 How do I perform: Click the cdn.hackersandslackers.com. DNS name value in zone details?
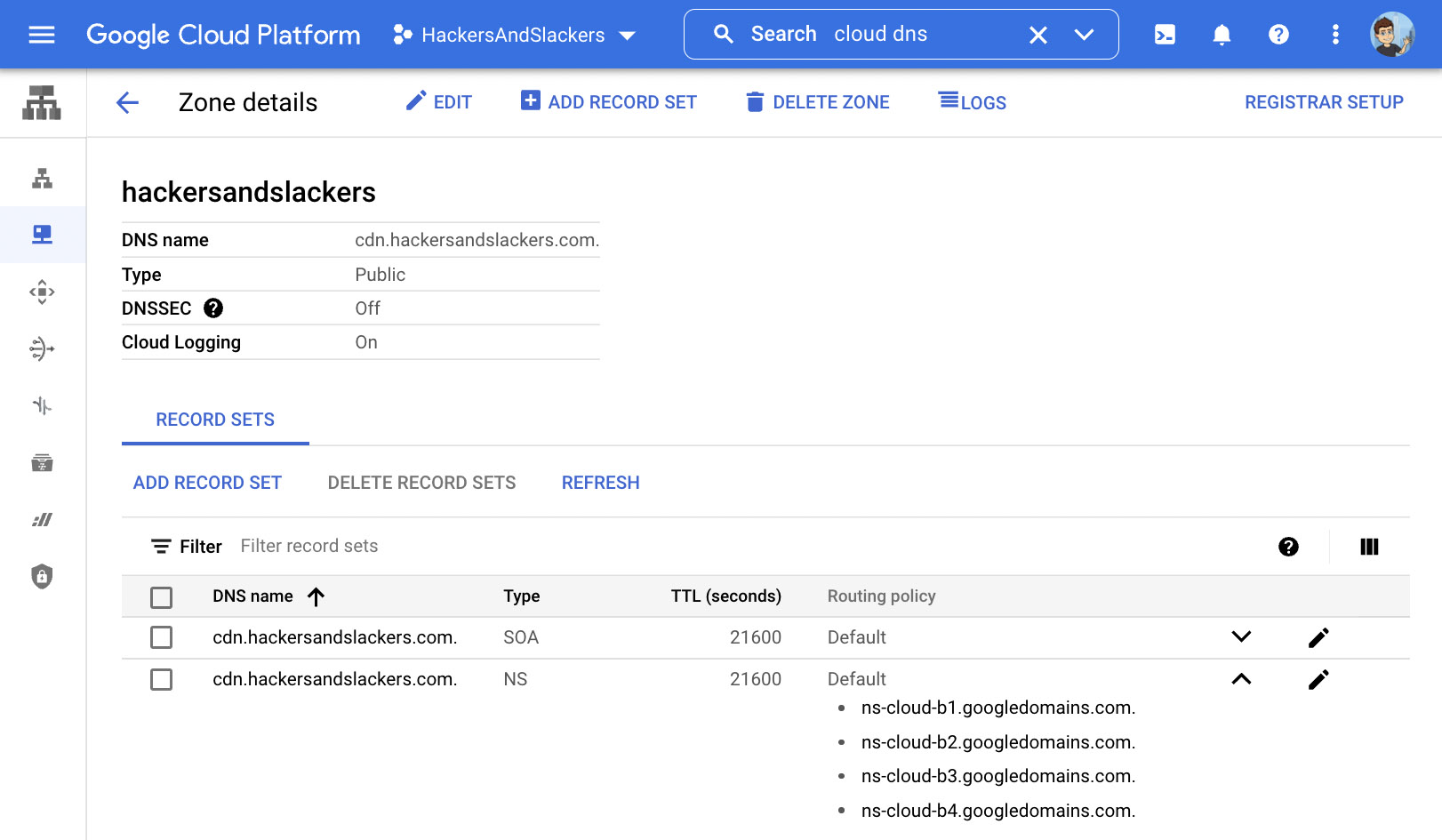[x=477, y=240]
